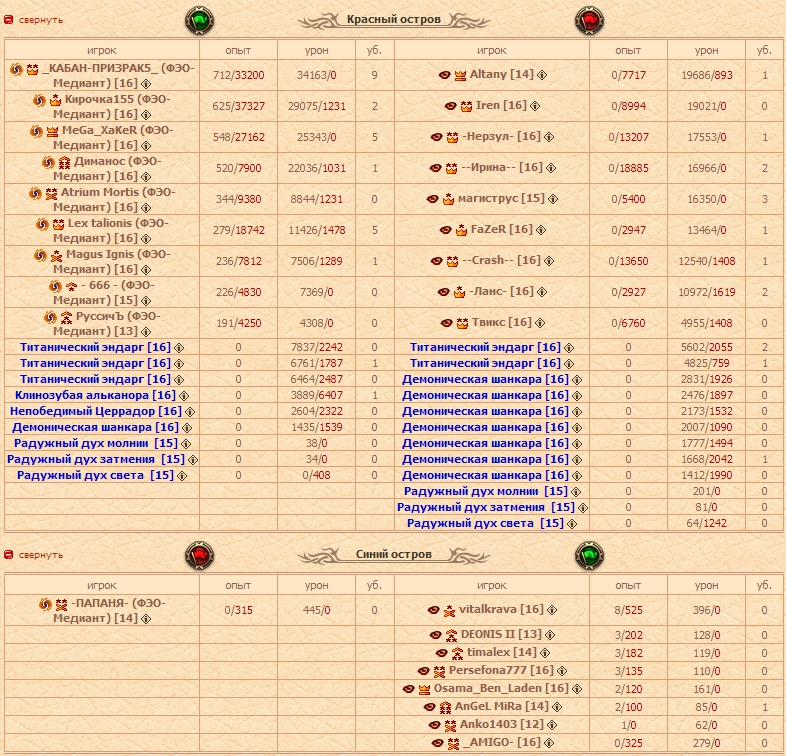
Task: Open info icon for -ПАПАНЯ- player
Action: coord(146,619)
